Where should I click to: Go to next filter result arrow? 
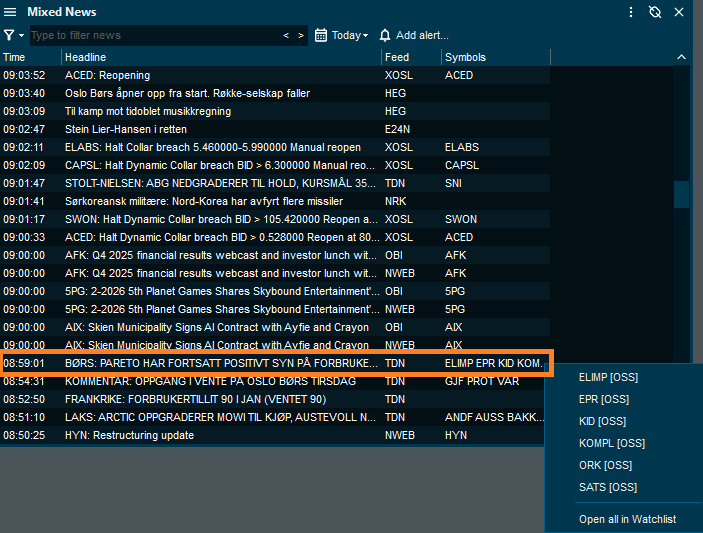click(x=300, y=35)
